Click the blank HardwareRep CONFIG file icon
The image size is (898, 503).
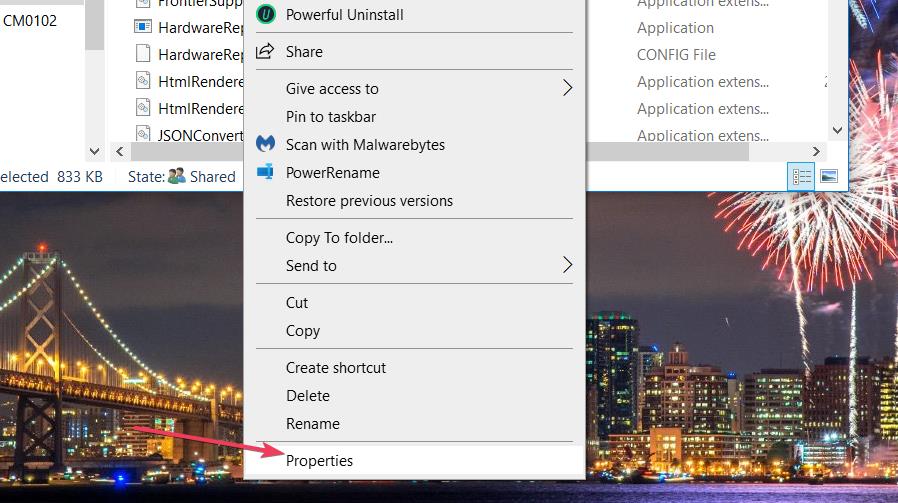[x=142, y=54]
